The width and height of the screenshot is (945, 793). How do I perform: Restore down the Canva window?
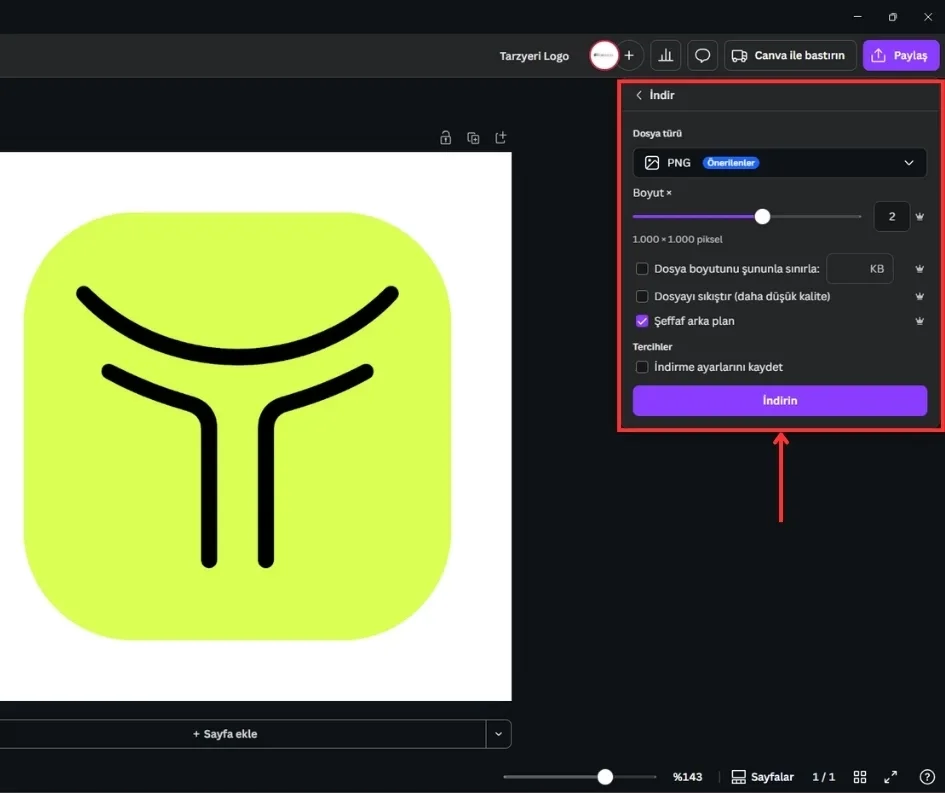tap(893, 17)
